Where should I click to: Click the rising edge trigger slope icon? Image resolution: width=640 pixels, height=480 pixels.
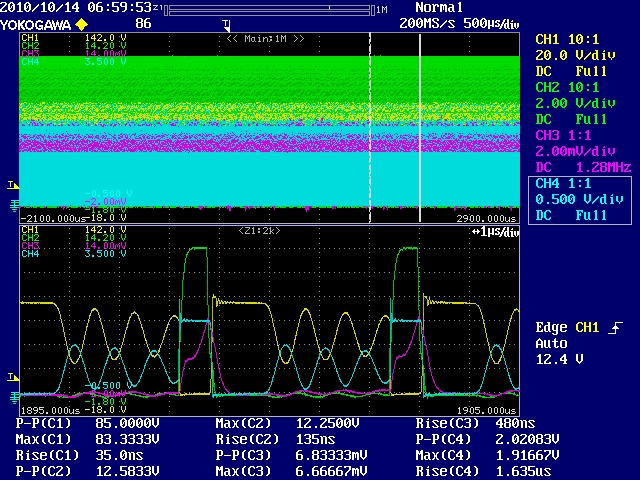(x=614, y=328)
